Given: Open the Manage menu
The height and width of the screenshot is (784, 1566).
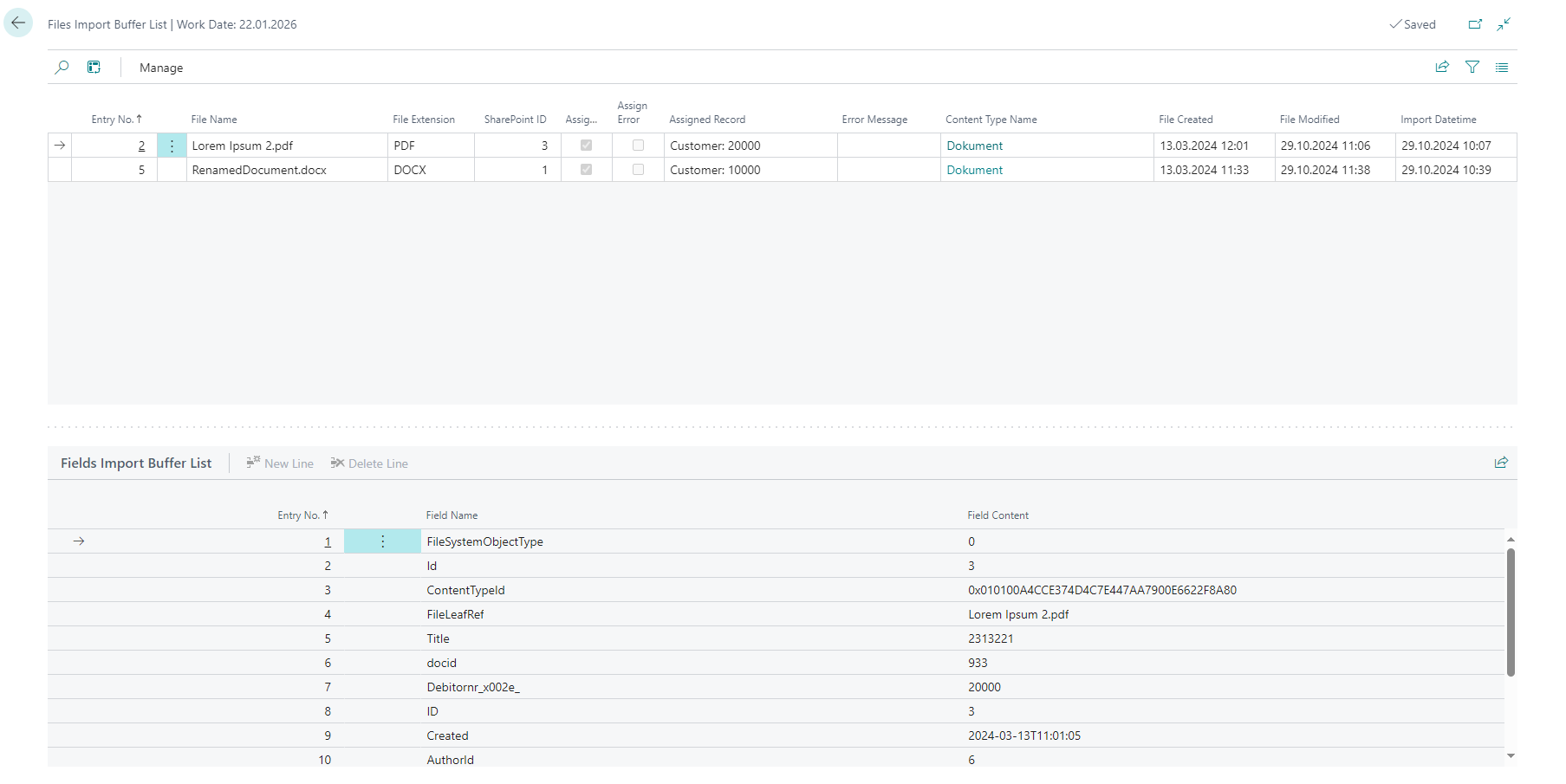Looking at the screenshot, I should (x=161, y=68).
